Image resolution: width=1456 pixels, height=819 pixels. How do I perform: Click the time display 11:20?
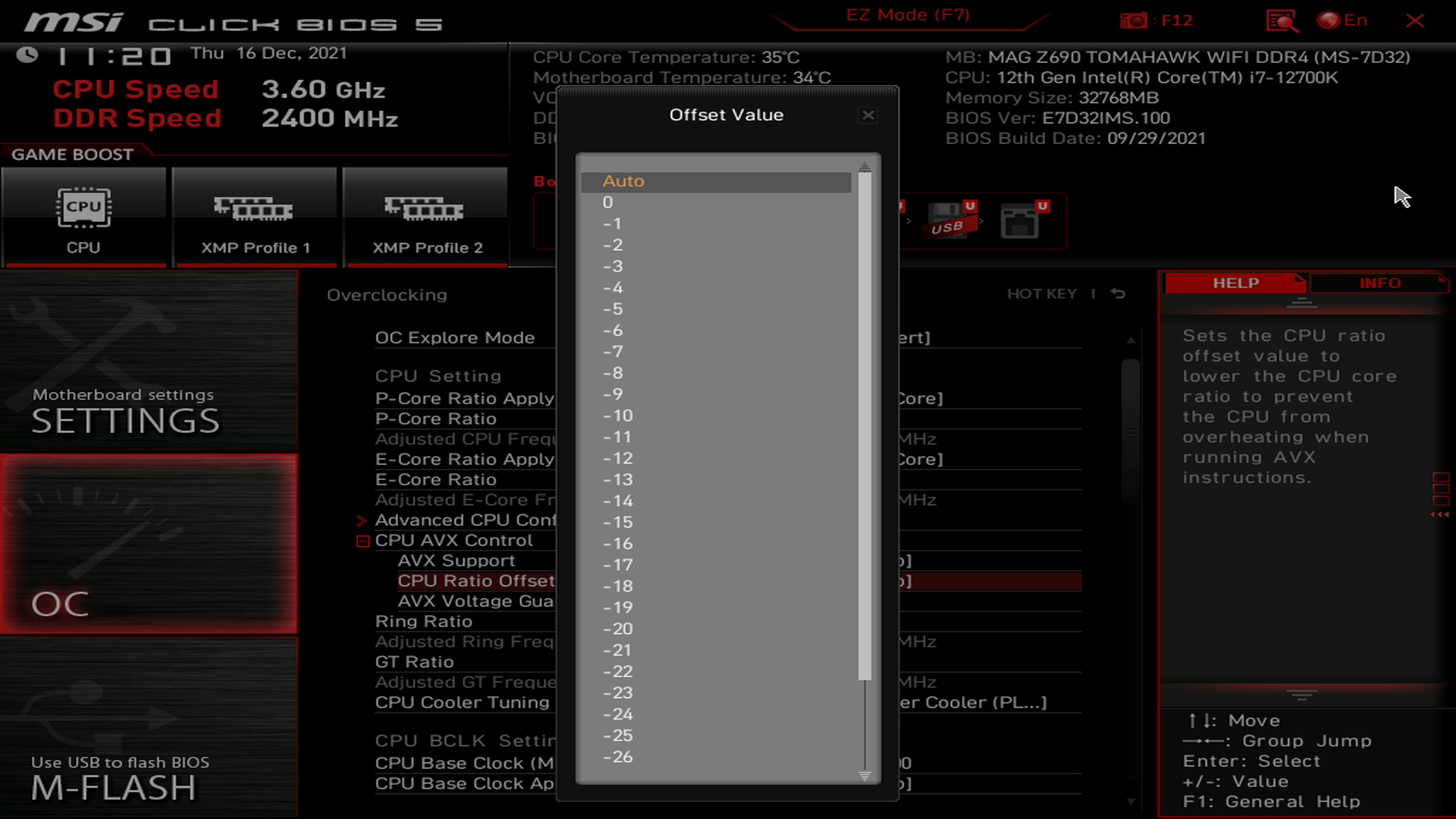[115, 56]
